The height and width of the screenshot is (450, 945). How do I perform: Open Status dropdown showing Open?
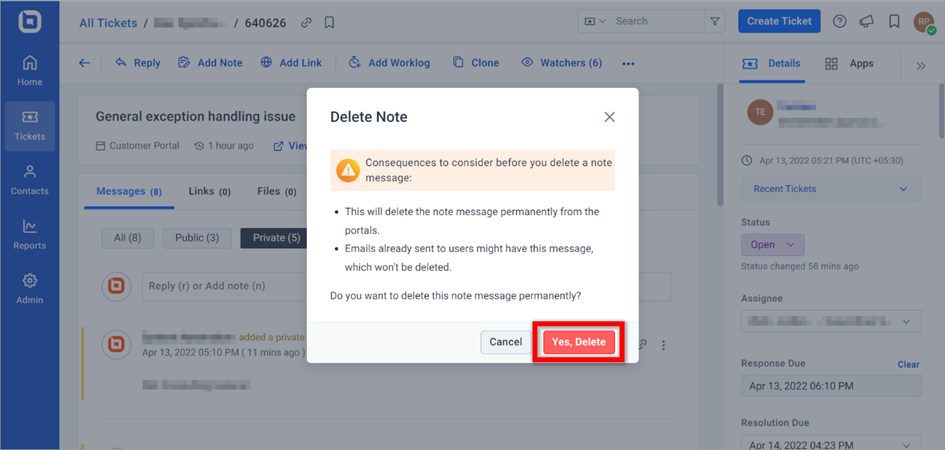[x=773, y=245]
